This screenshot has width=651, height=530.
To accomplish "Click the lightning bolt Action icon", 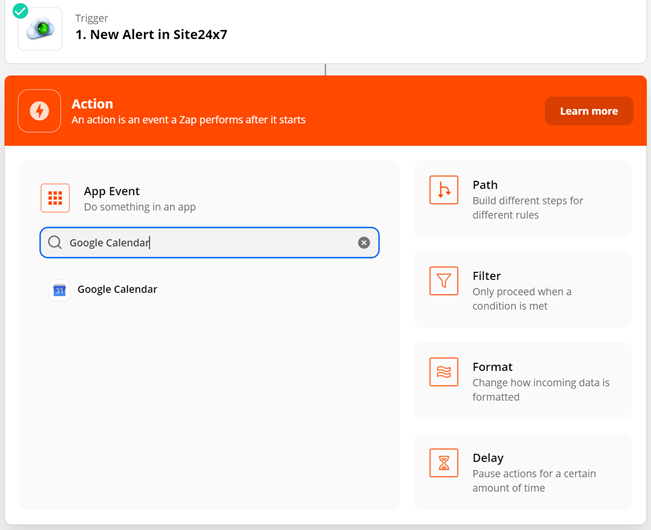I will (x=39, y=111).
